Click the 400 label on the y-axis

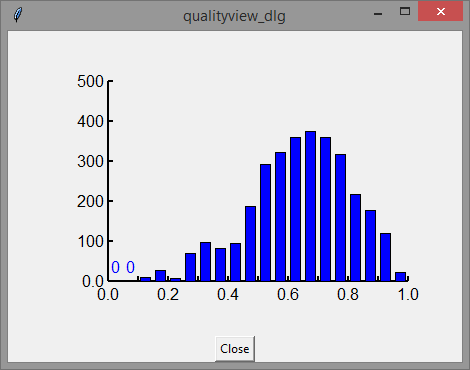tap(90, 121)
